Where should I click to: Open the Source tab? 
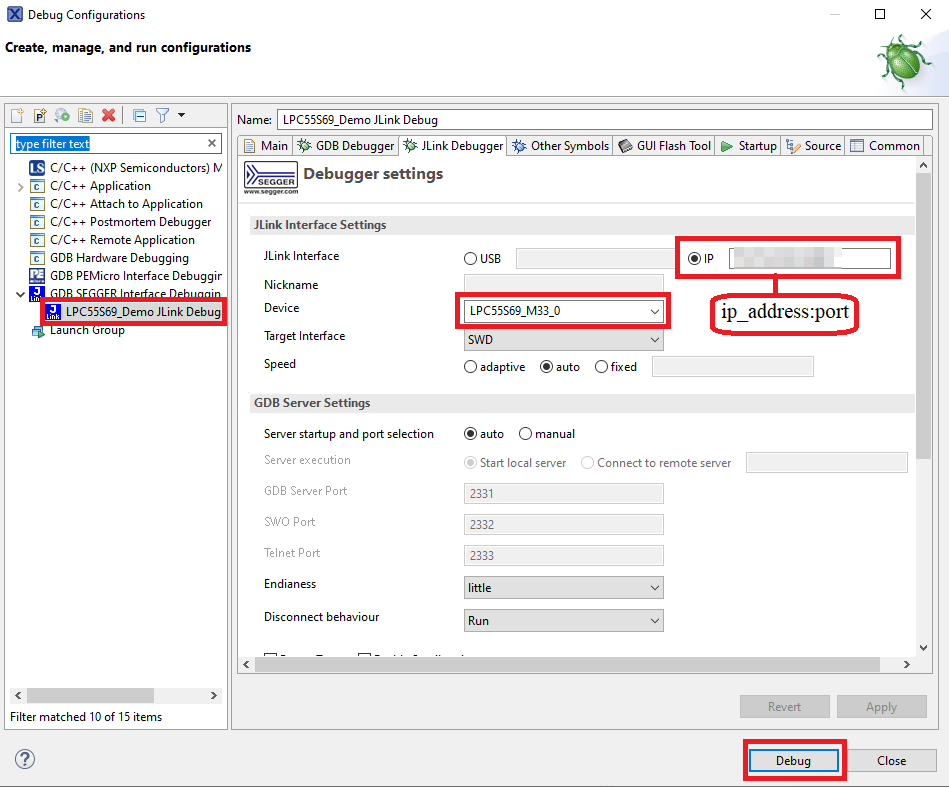pos(813,146)
